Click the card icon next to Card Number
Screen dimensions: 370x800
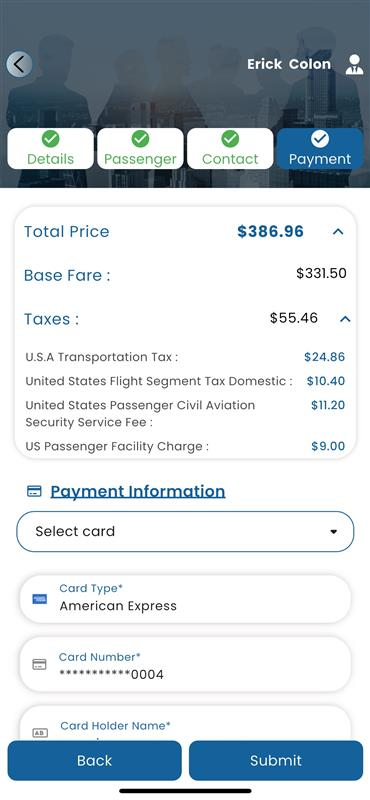[39, 664]
